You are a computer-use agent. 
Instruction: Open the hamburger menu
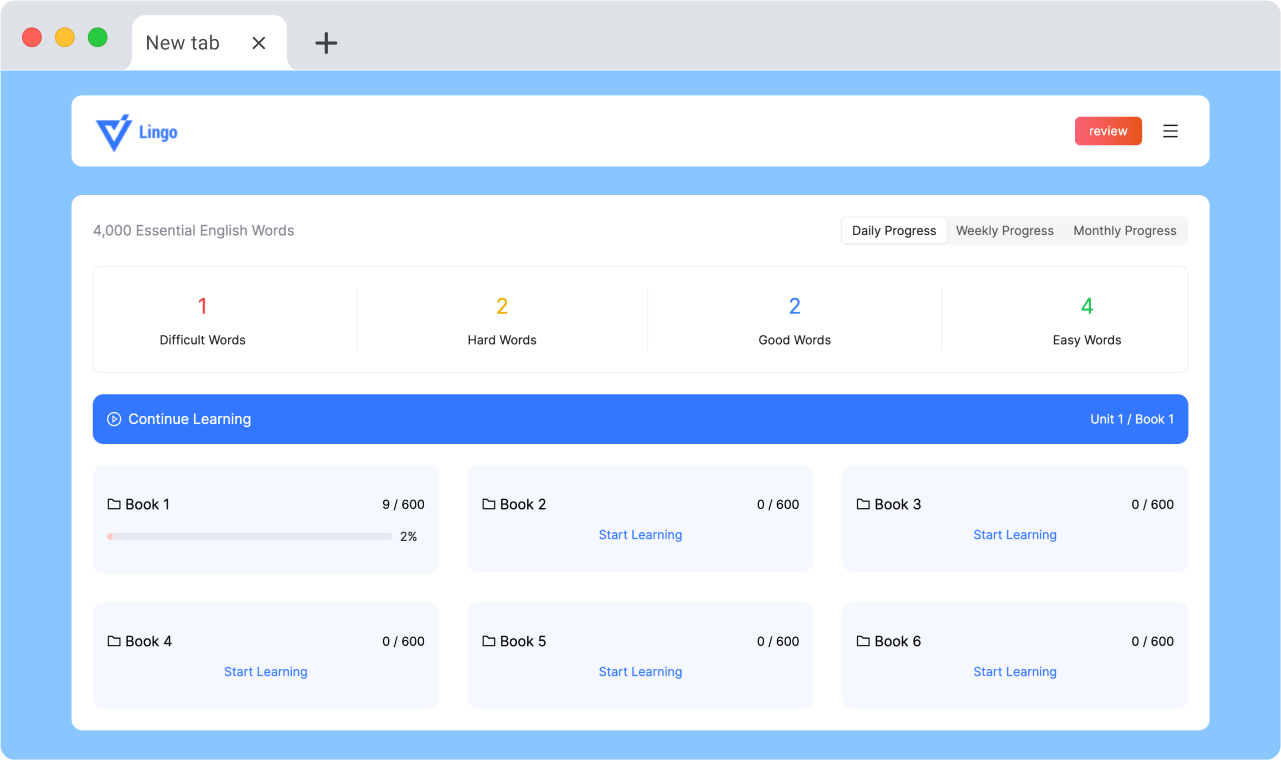(1170, 131)
